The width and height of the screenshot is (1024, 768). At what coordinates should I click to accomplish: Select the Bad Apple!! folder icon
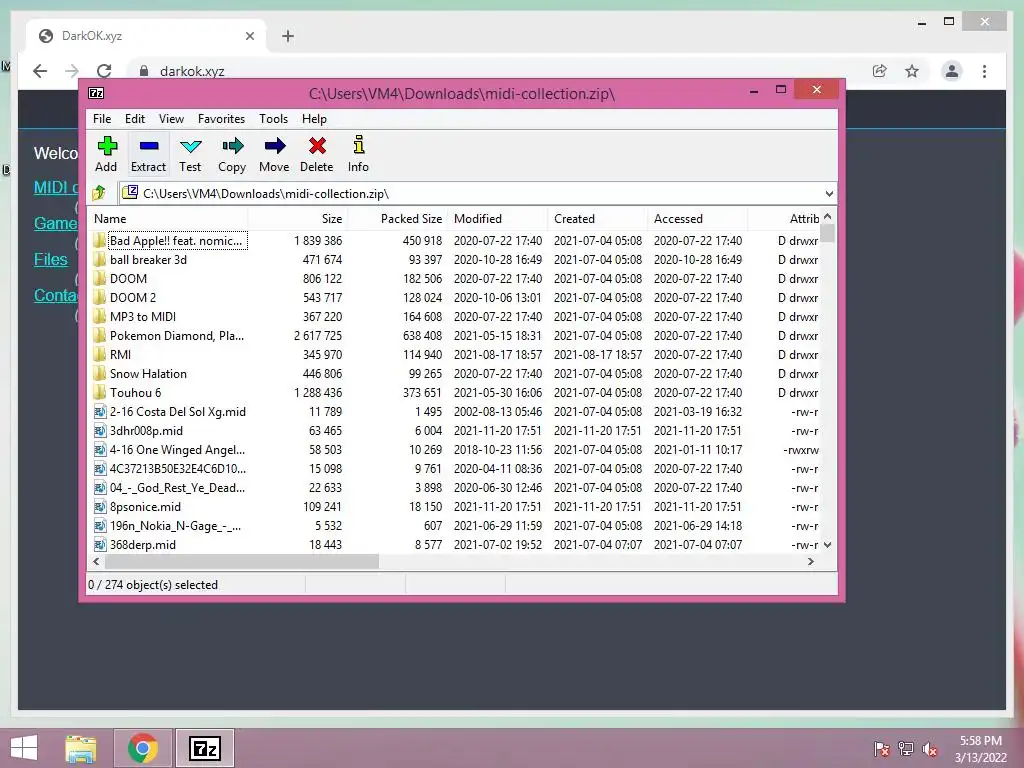pyautogui.click(x=99, y=240)
